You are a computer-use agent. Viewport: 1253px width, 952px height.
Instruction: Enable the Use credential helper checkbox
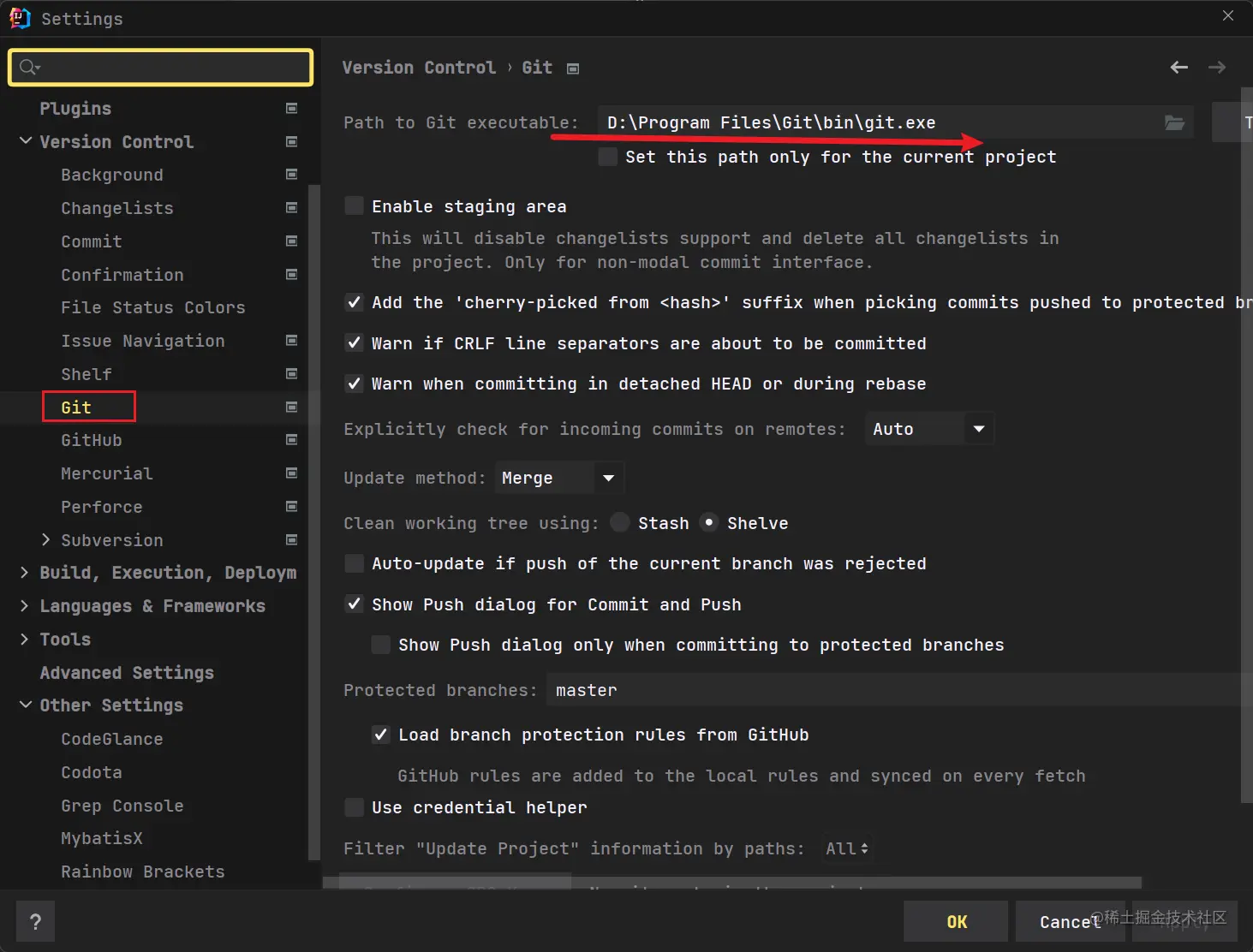click(354, 806)
